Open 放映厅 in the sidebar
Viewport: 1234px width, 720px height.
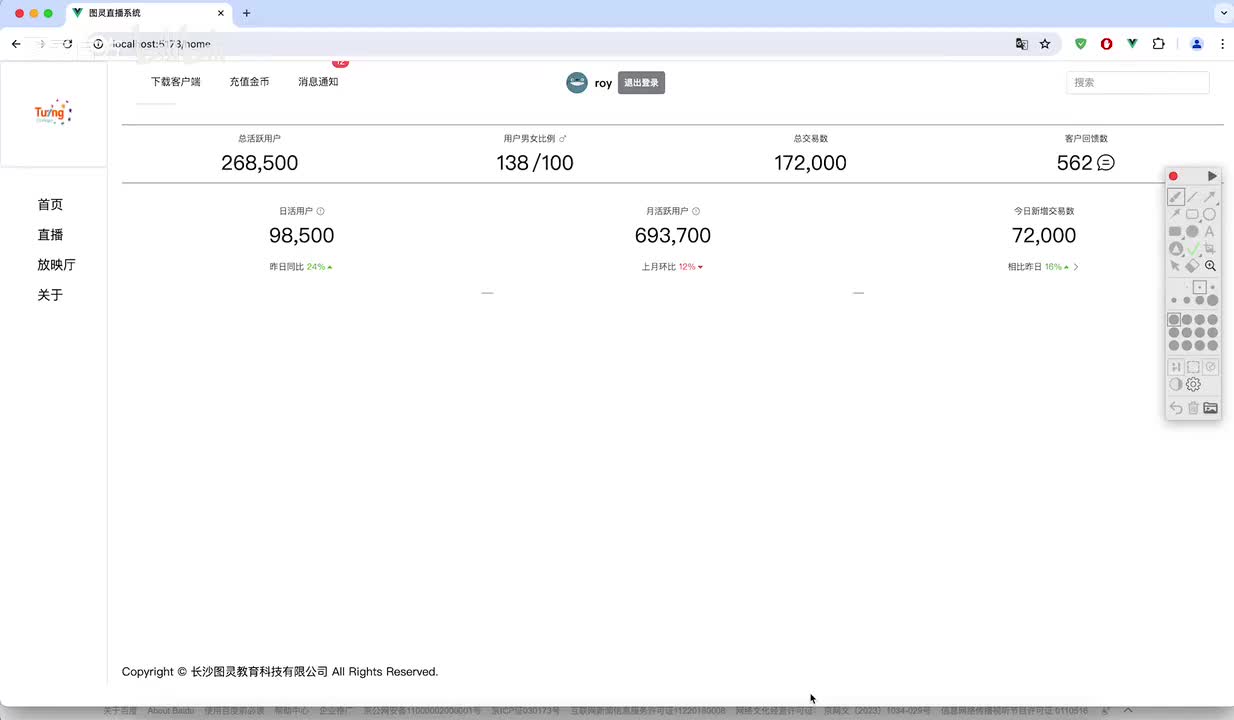click(x=57, y=265)
